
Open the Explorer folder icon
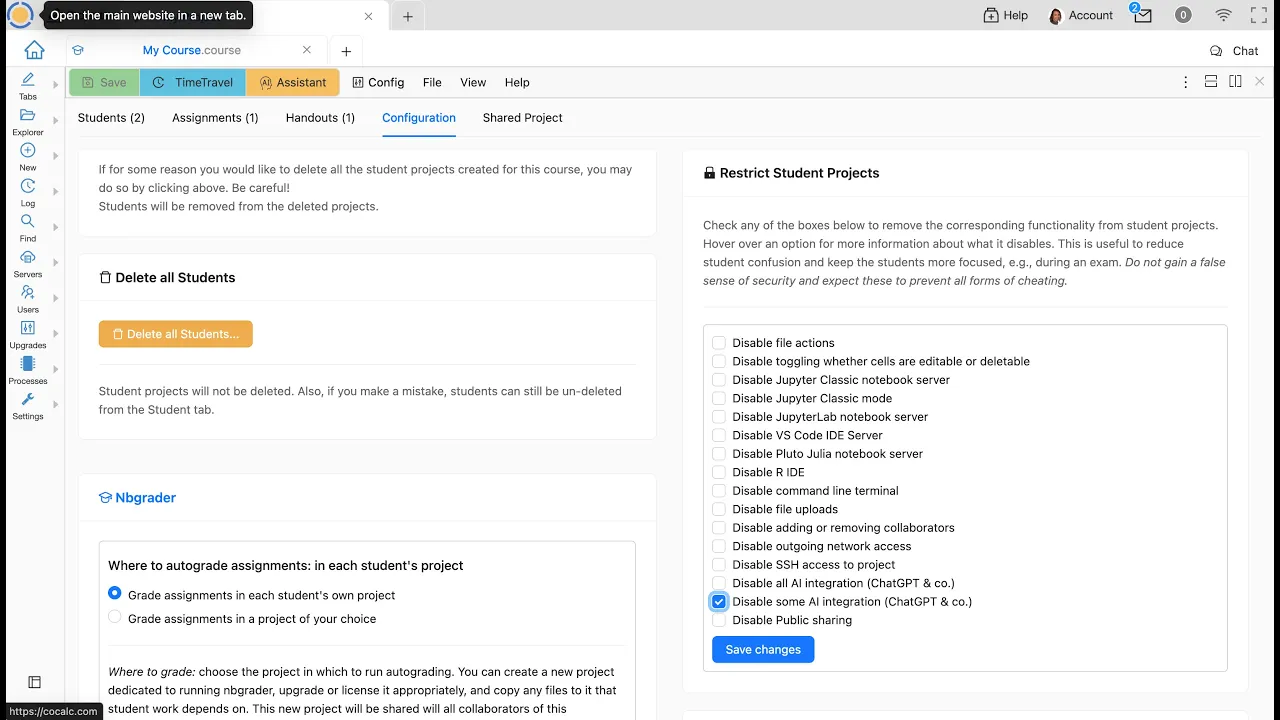pos(28,121)
